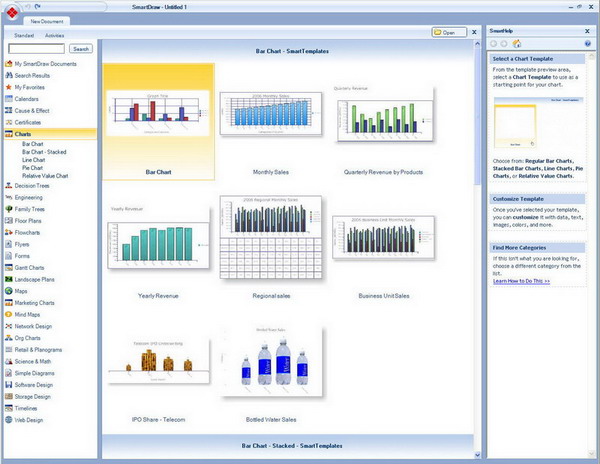This screenshot has width=600, height=464.
Task: Click into the template search input field
Action: tap(36, 49)
